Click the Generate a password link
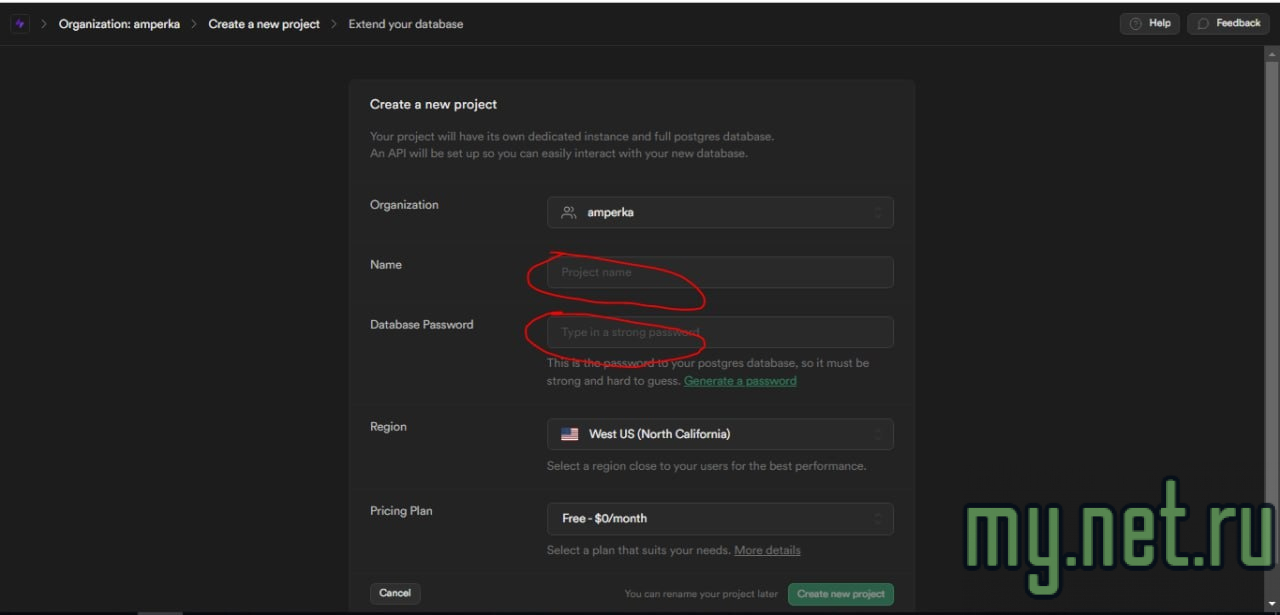The width and height of the screenshot is (1280, 615). point(740,381)
